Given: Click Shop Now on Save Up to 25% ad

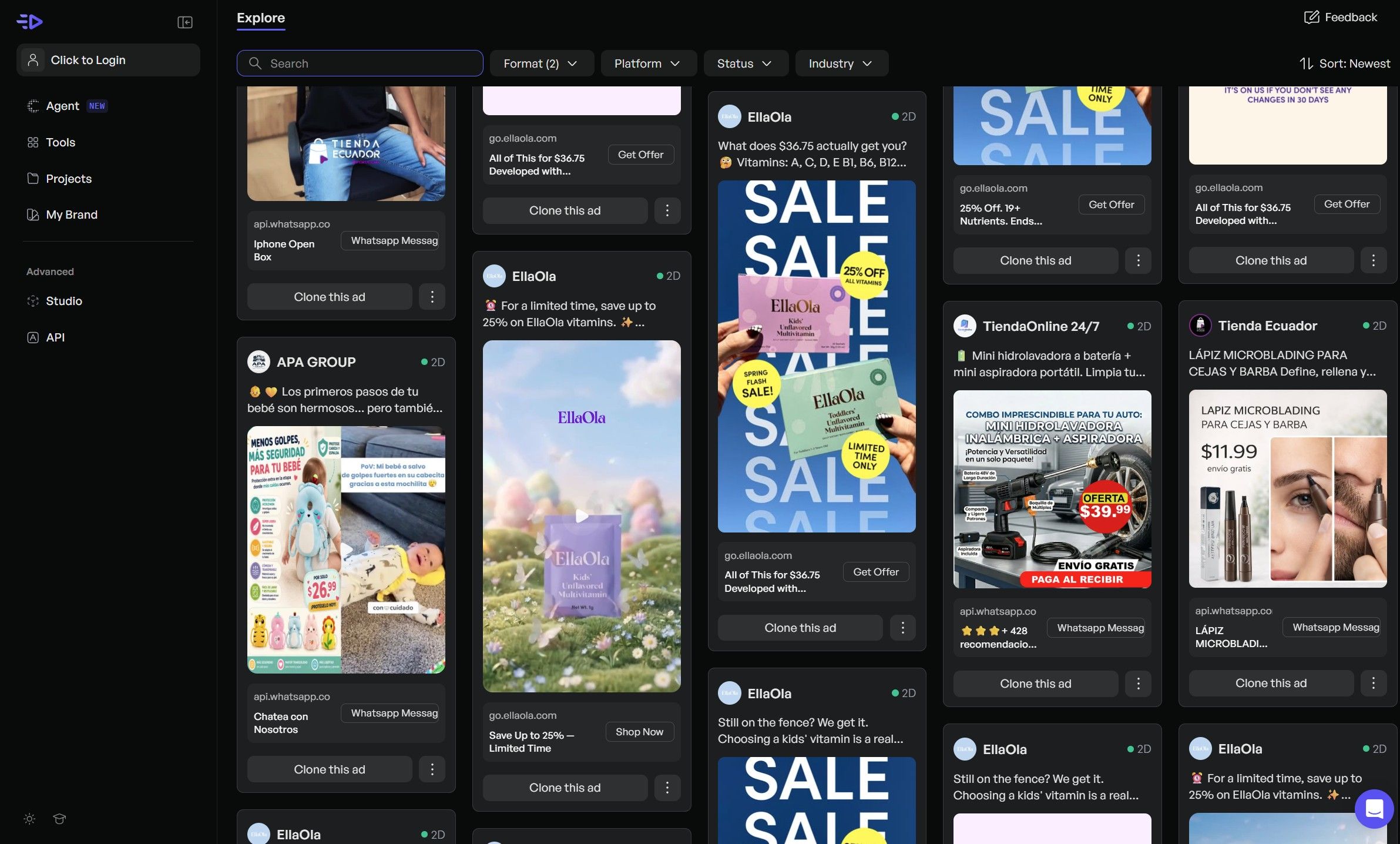Looking at the screenshot, I should pyautogui.click(x=639, y=732).
